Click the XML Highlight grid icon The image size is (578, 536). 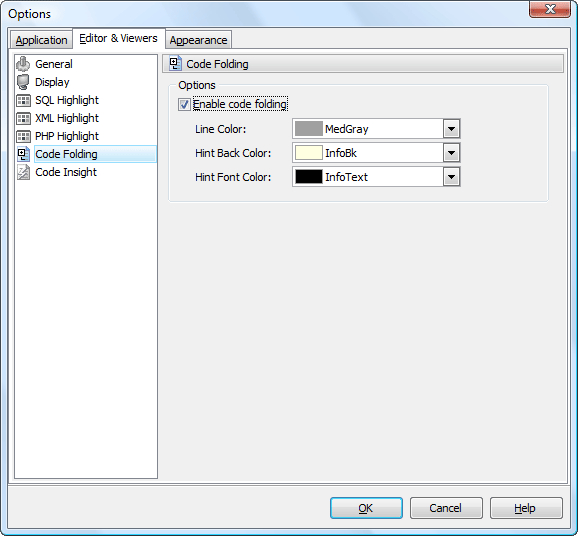(23, 118)
